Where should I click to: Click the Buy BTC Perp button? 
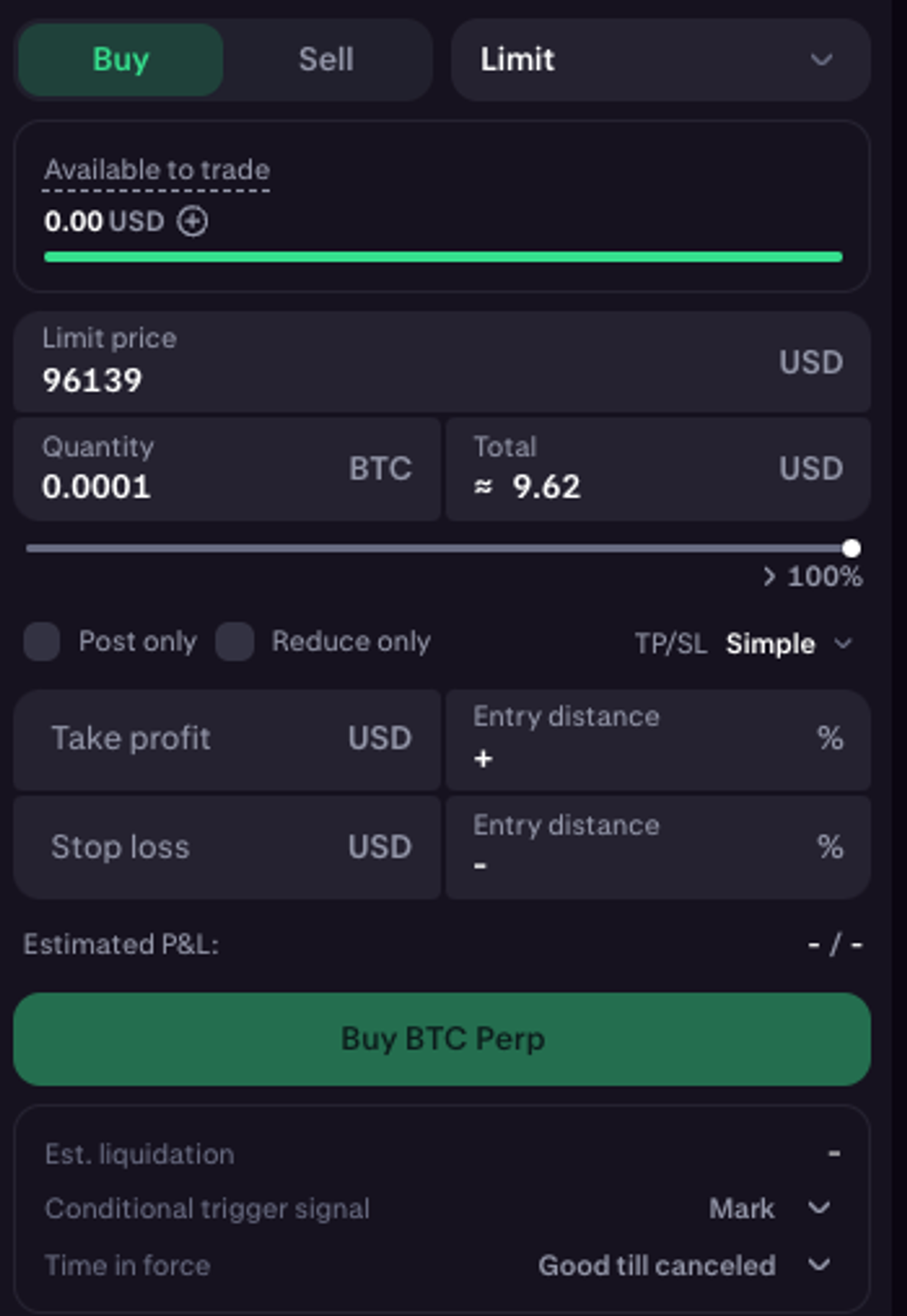442,1039
